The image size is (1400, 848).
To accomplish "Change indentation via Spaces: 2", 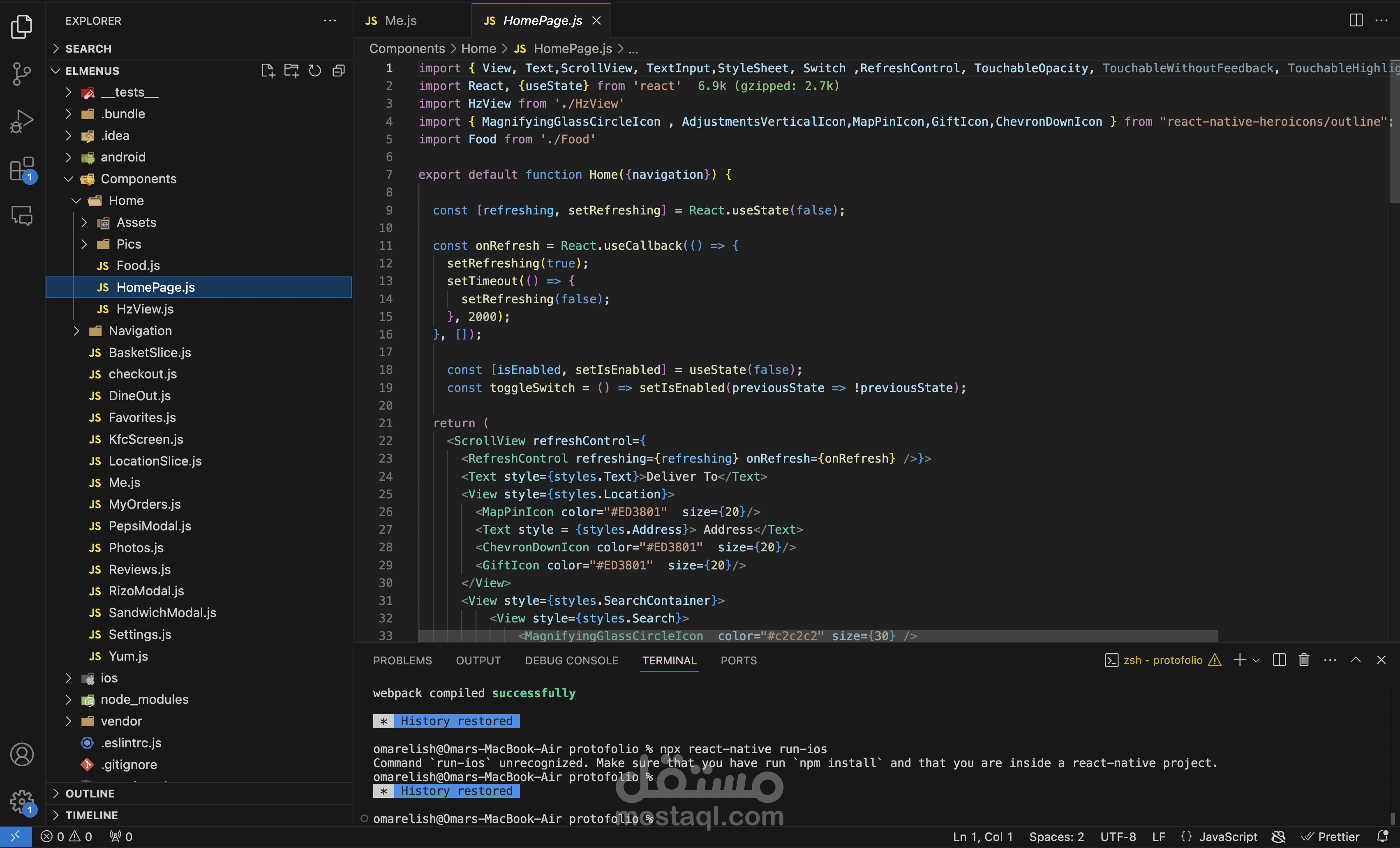I will (1056, 836).
